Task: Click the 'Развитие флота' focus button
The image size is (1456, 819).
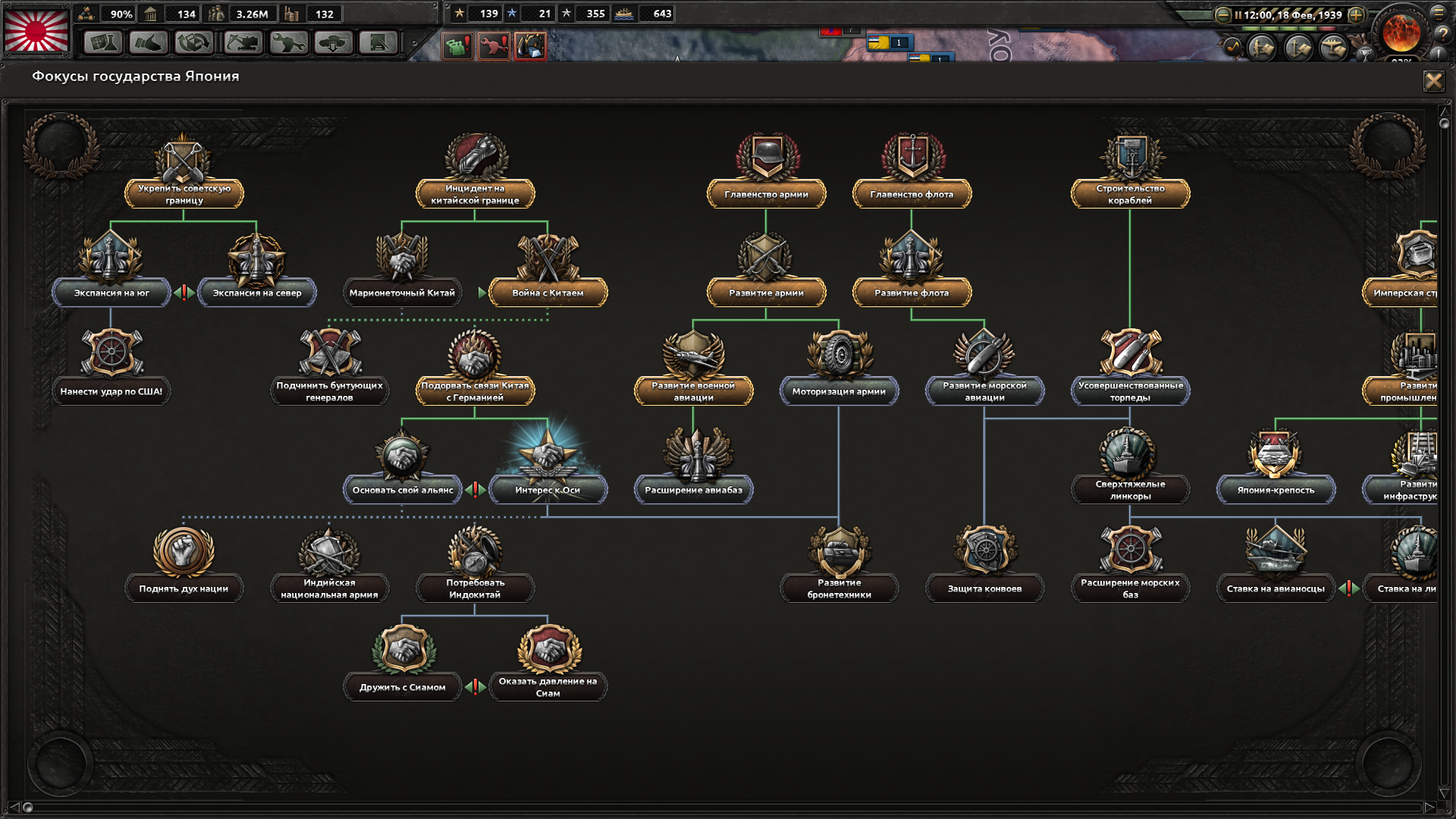Action: (912, 293)
